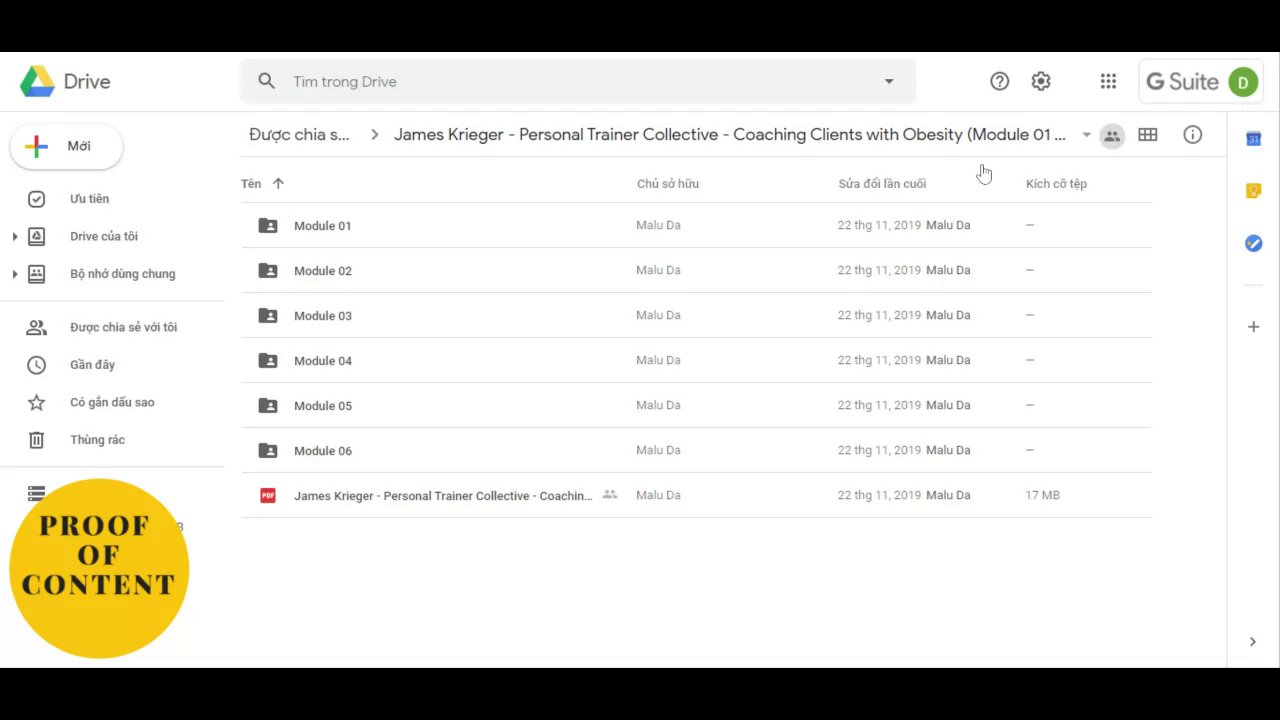This screenshot has width=1280, height=720.
Task: Click Module 06 shared folder icon
Action: point(268,450)
